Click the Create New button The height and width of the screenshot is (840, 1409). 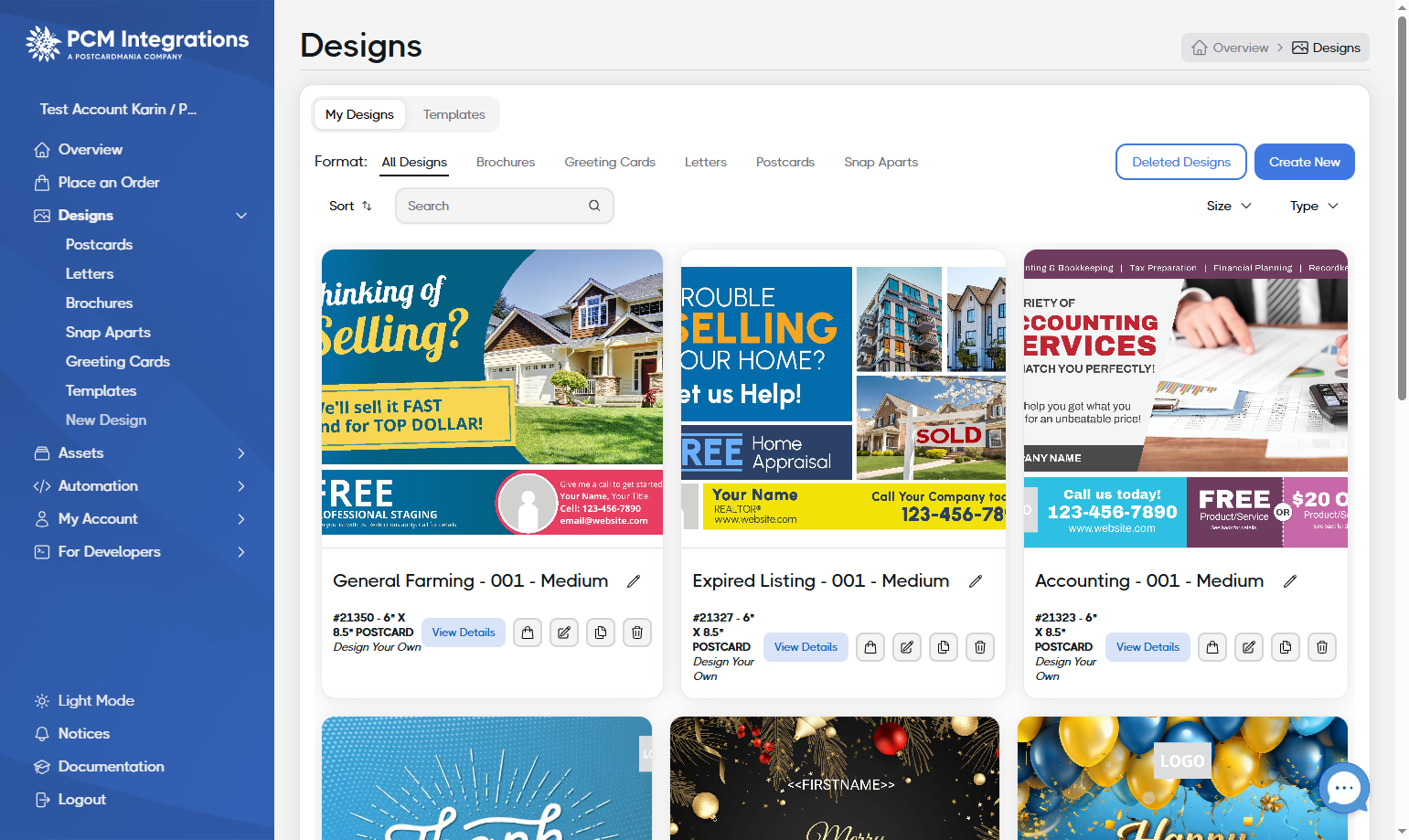[x=1305, y=162]
